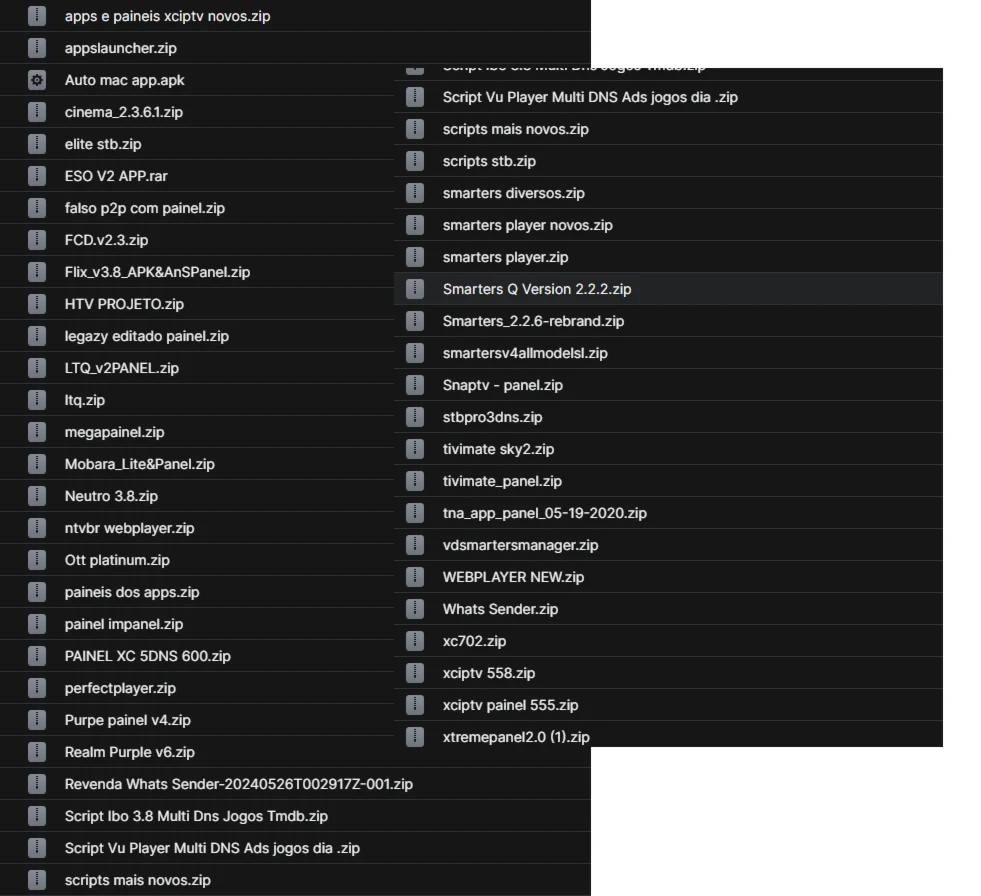981x896 pixels.
Task: Select the zip icon next to HTV PROJETO.zip
Action: tap(37, 304)
